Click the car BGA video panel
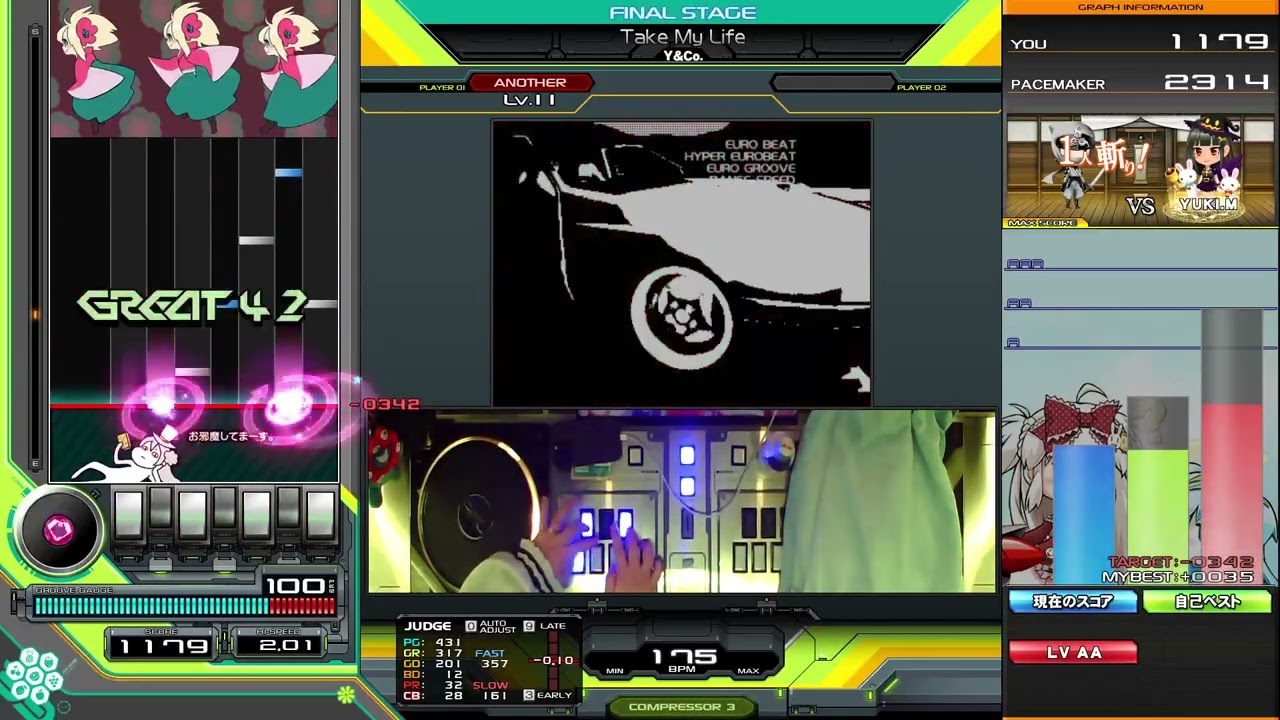Viewport: 1280px width, 720px height. (682, 262)
